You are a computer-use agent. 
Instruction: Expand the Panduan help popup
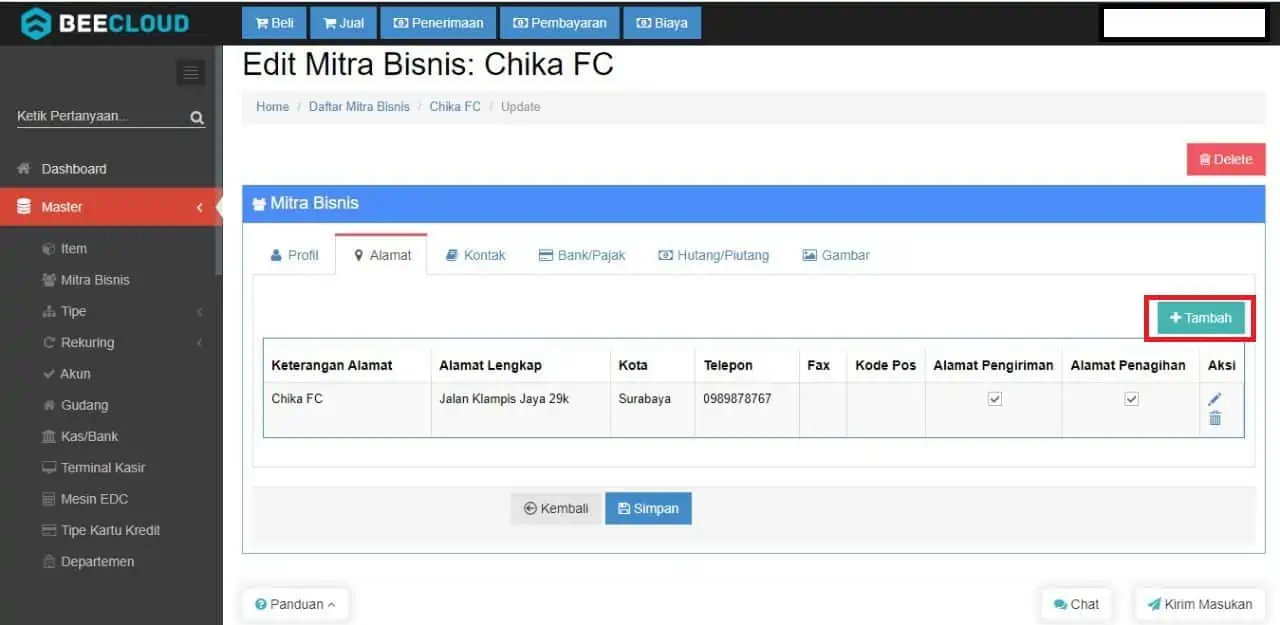(x=296, y=604)
